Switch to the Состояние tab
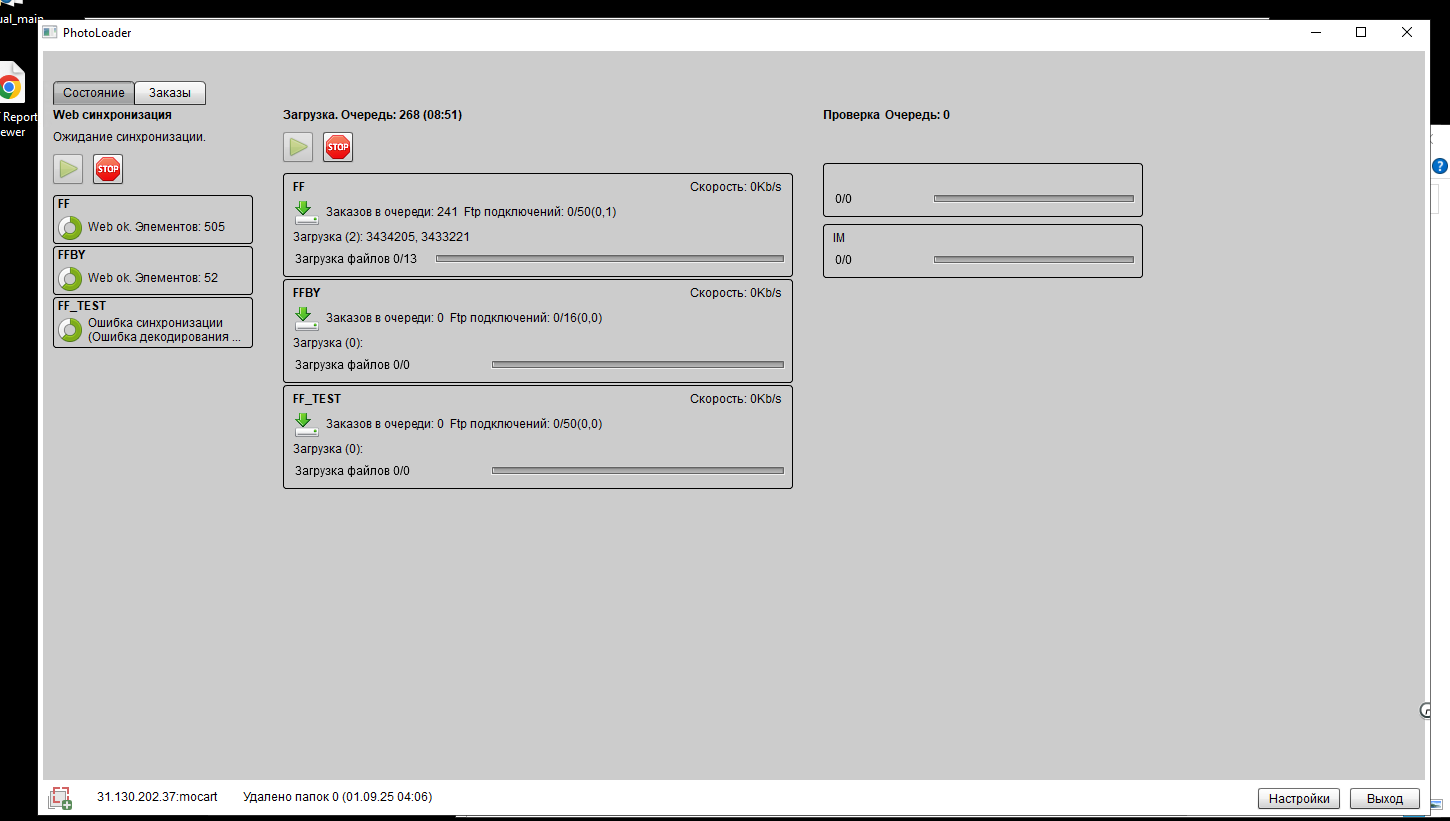This screenshot has width=1450, height=821. [94, 93]
